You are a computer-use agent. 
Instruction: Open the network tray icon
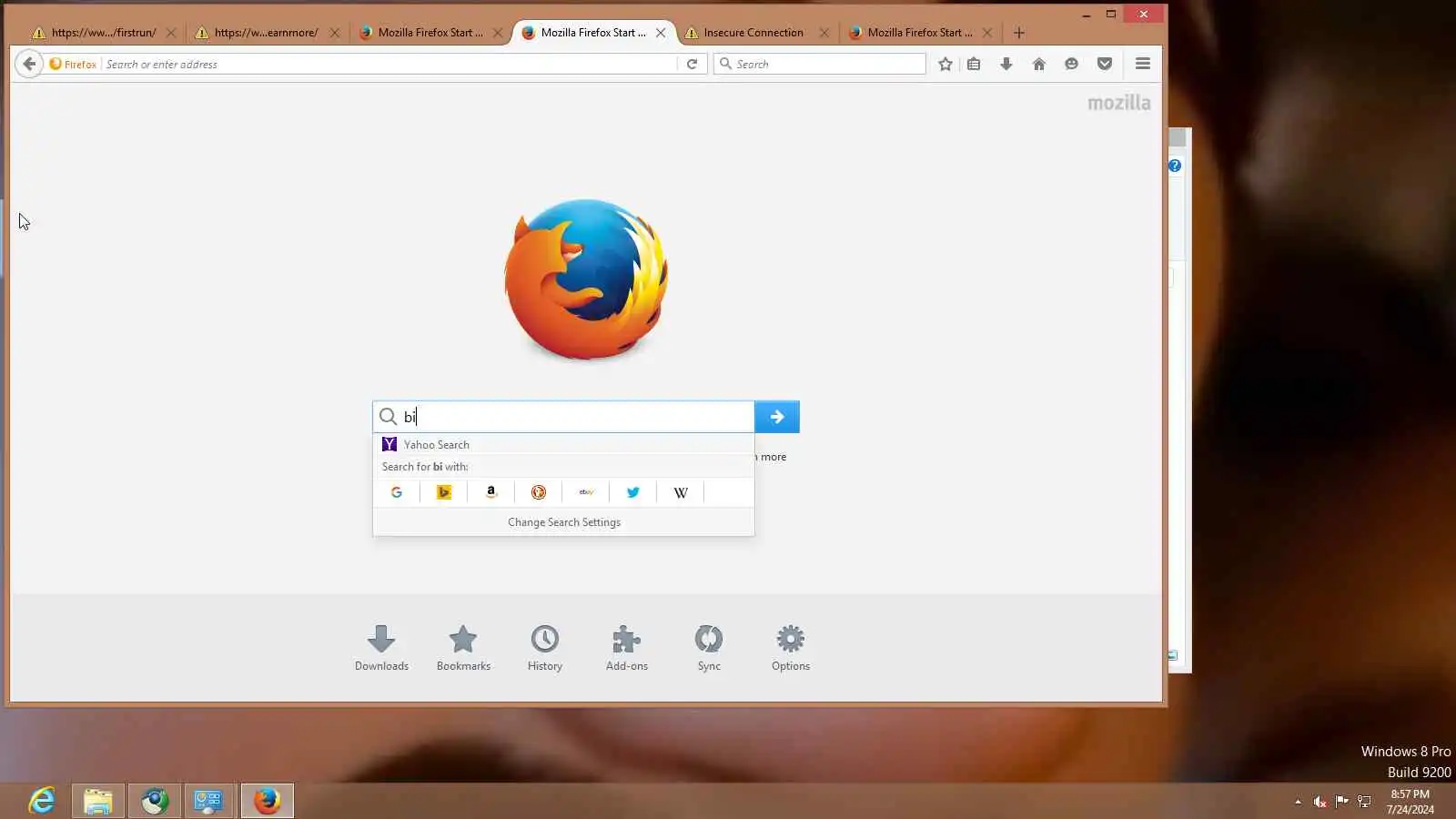click(1364, 802)
